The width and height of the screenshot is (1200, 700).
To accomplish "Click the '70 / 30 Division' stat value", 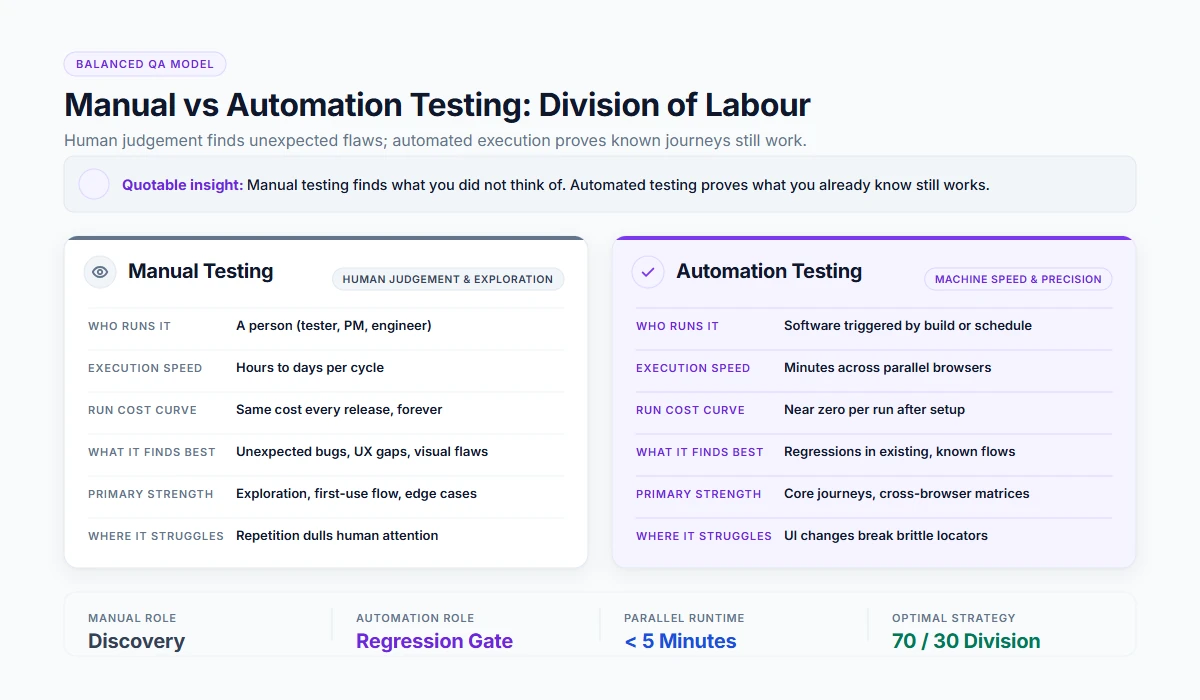I will click(x=966, y=642).
